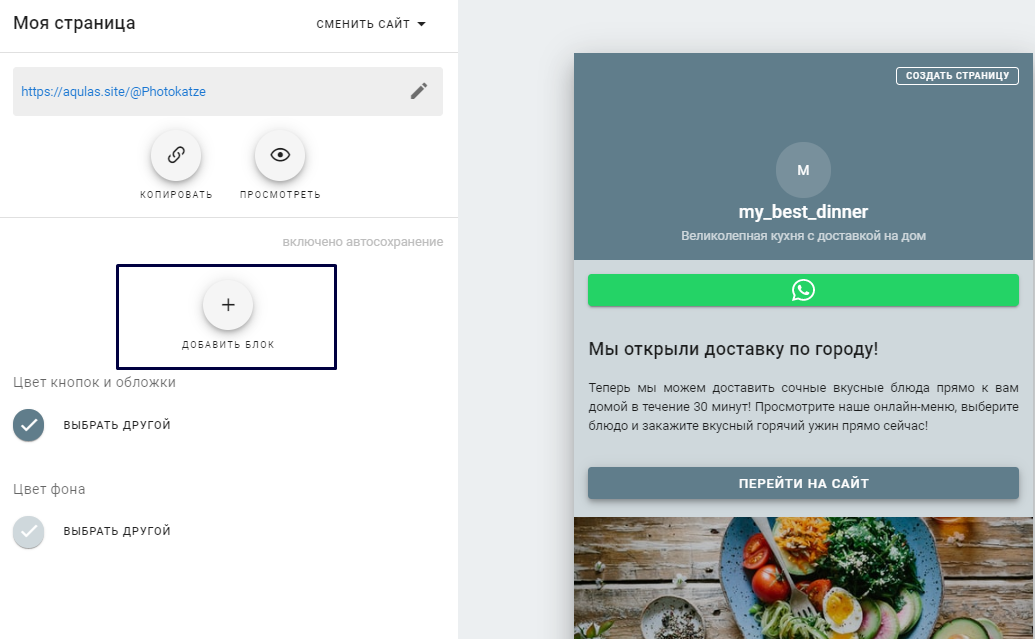Click the pencil edit icon for the URL
This screenshot has height=639, width=1035.
[x=418, y=91]
